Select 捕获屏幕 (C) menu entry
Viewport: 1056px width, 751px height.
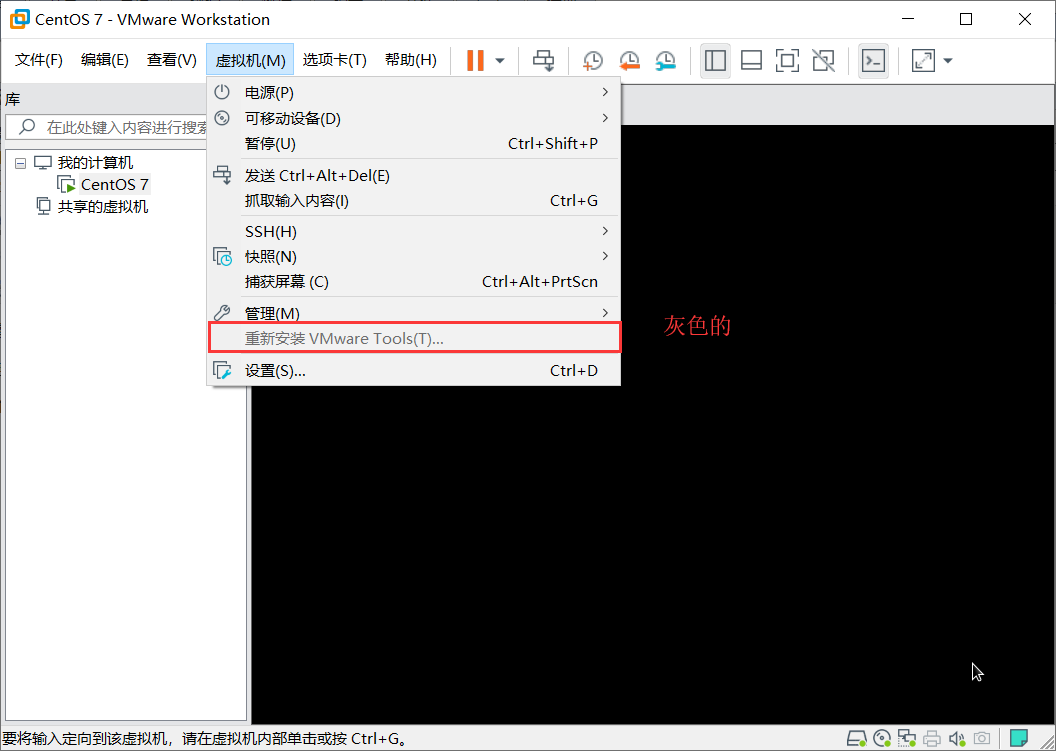tap(414, 282)
